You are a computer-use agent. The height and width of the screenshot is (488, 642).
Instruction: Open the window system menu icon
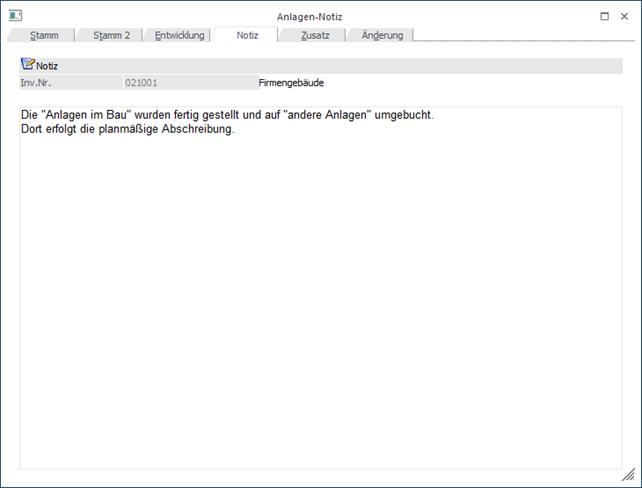(15, 16)
